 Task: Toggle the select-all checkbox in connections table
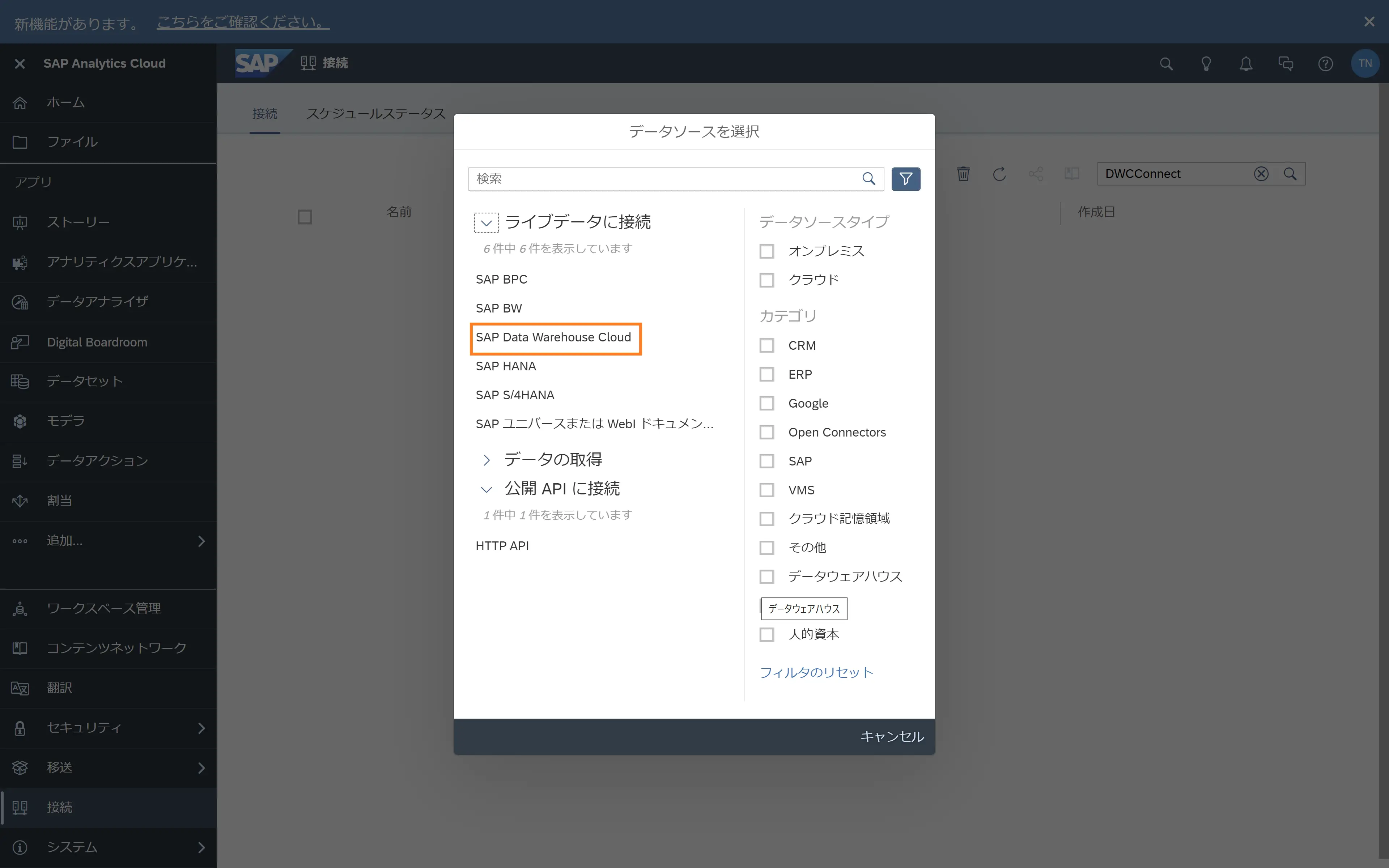tap(305, 217)
